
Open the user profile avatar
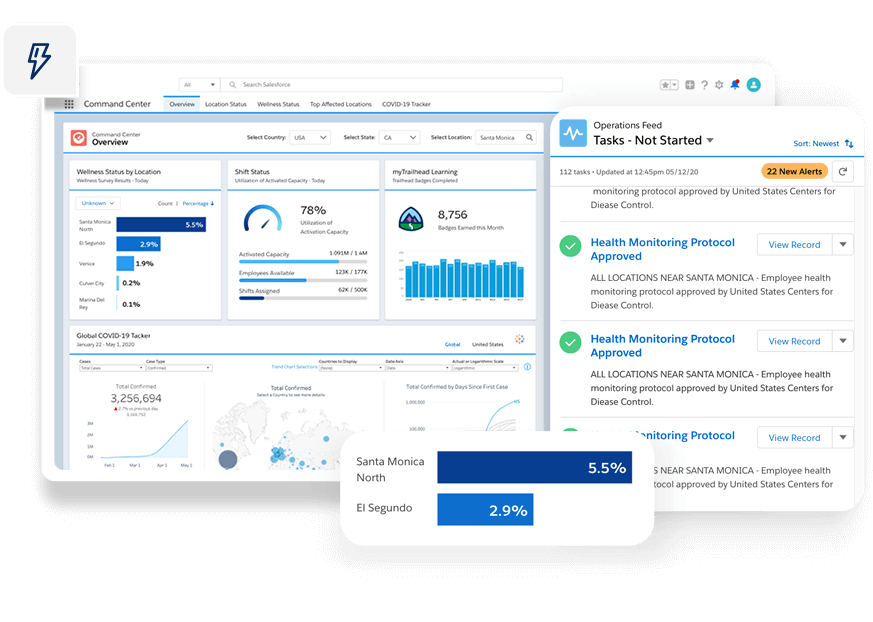click(753, 85)
